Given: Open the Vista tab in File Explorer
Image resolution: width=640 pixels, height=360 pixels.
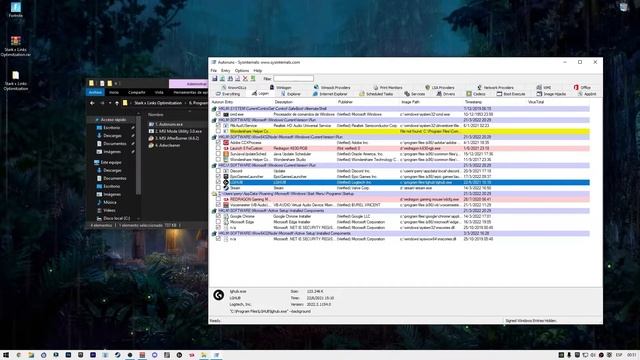Looking at the screenshot, I should pos(159,93).
